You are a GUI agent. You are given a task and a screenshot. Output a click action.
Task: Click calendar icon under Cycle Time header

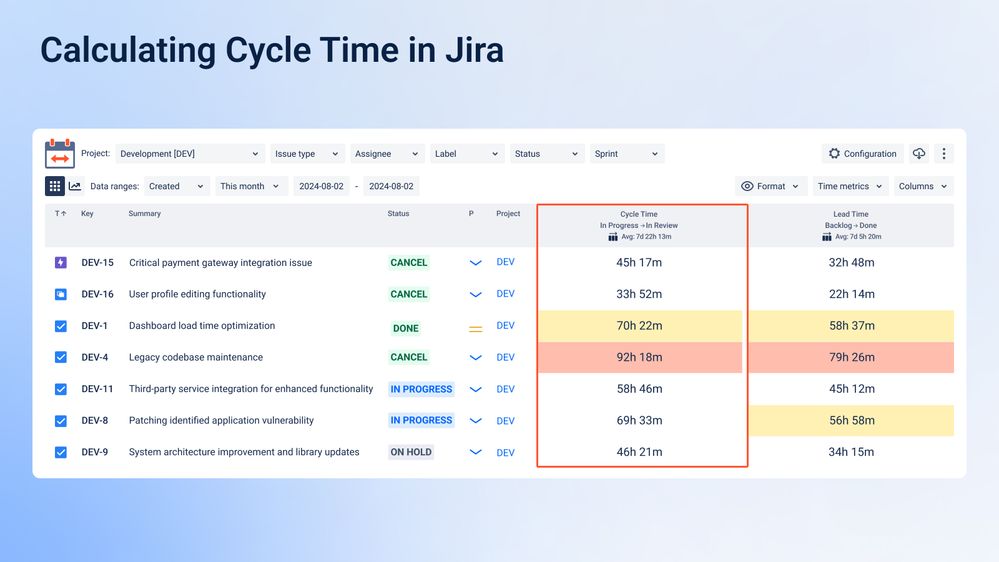(x=613, y=236)
